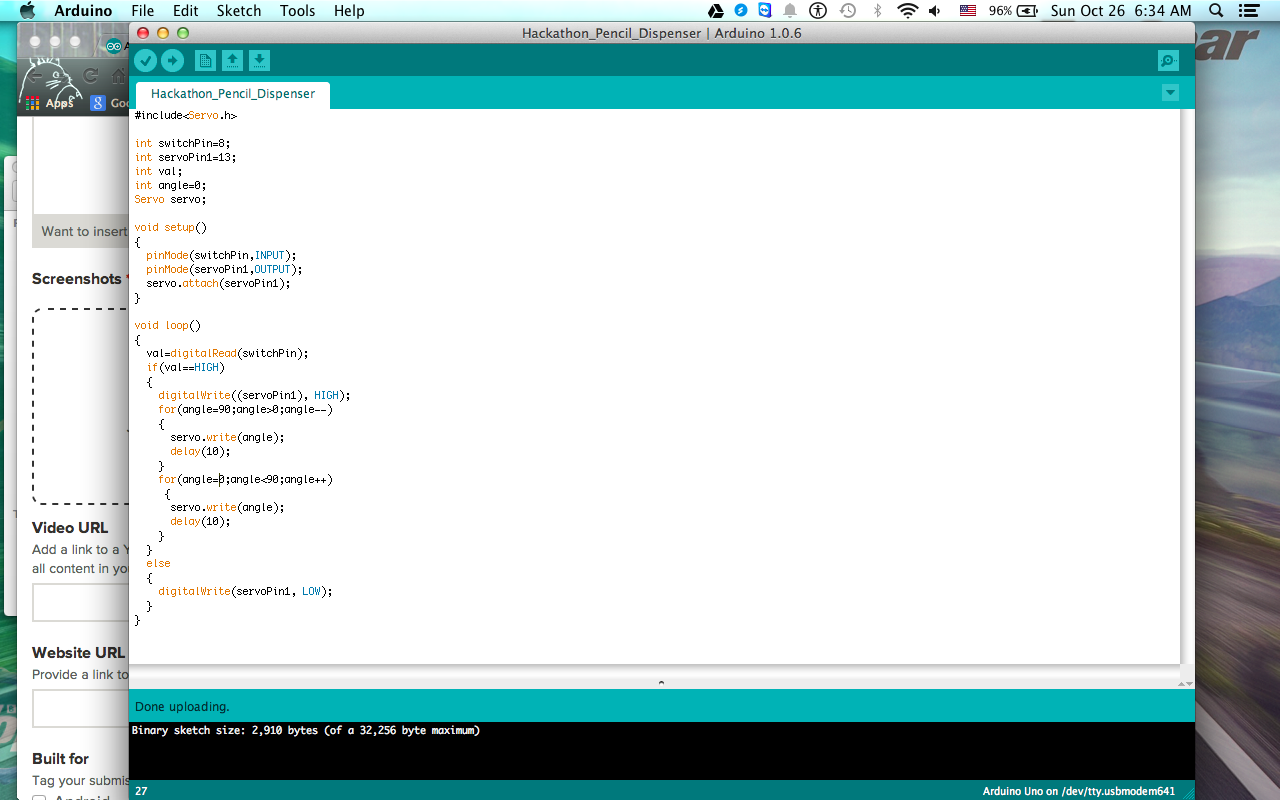This screenshot has height=800, width=1280.
Task: Open the Arduino application menu
Action: point(83,11)
